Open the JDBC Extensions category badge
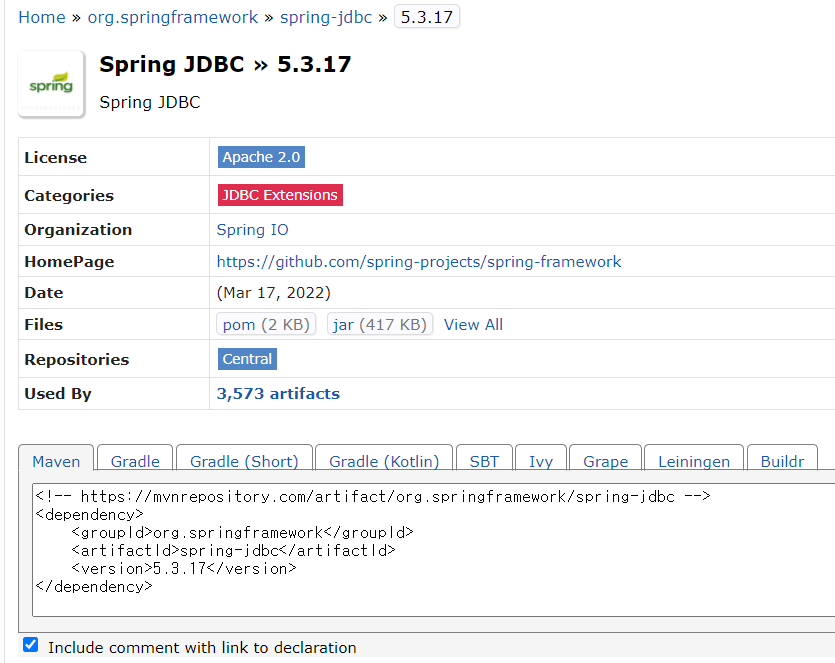Viewport: 835px width, 663px height. (x=279, y=195)
